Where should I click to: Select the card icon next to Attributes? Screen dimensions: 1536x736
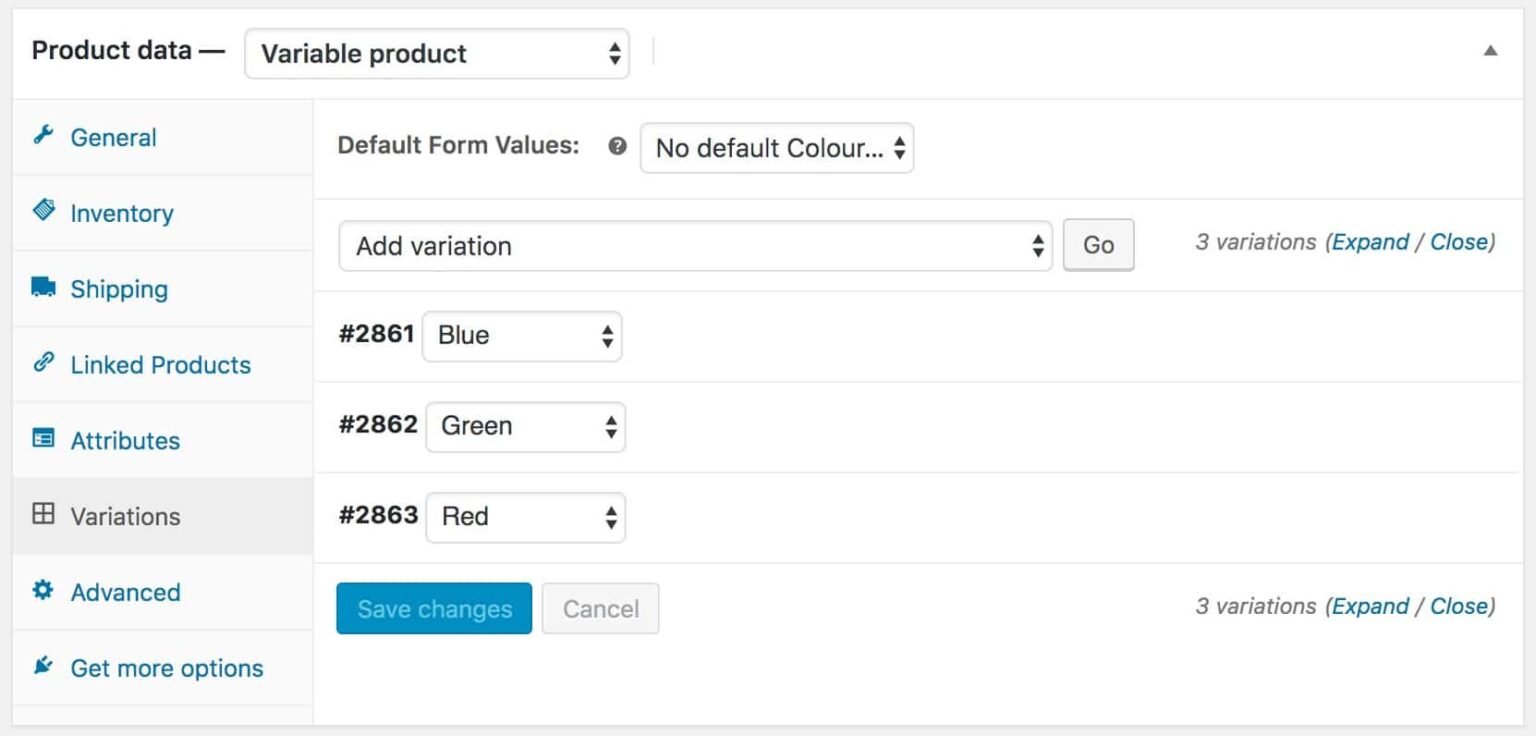coord(41,440)
